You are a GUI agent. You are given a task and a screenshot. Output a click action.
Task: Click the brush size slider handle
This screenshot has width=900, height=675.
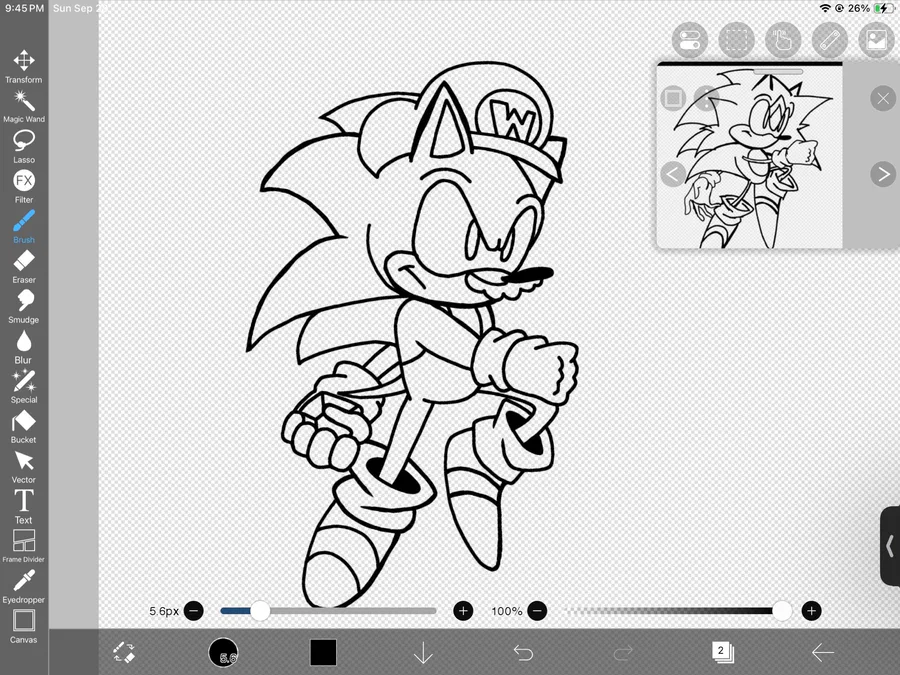pyautogui.click(x=260, y=611)
